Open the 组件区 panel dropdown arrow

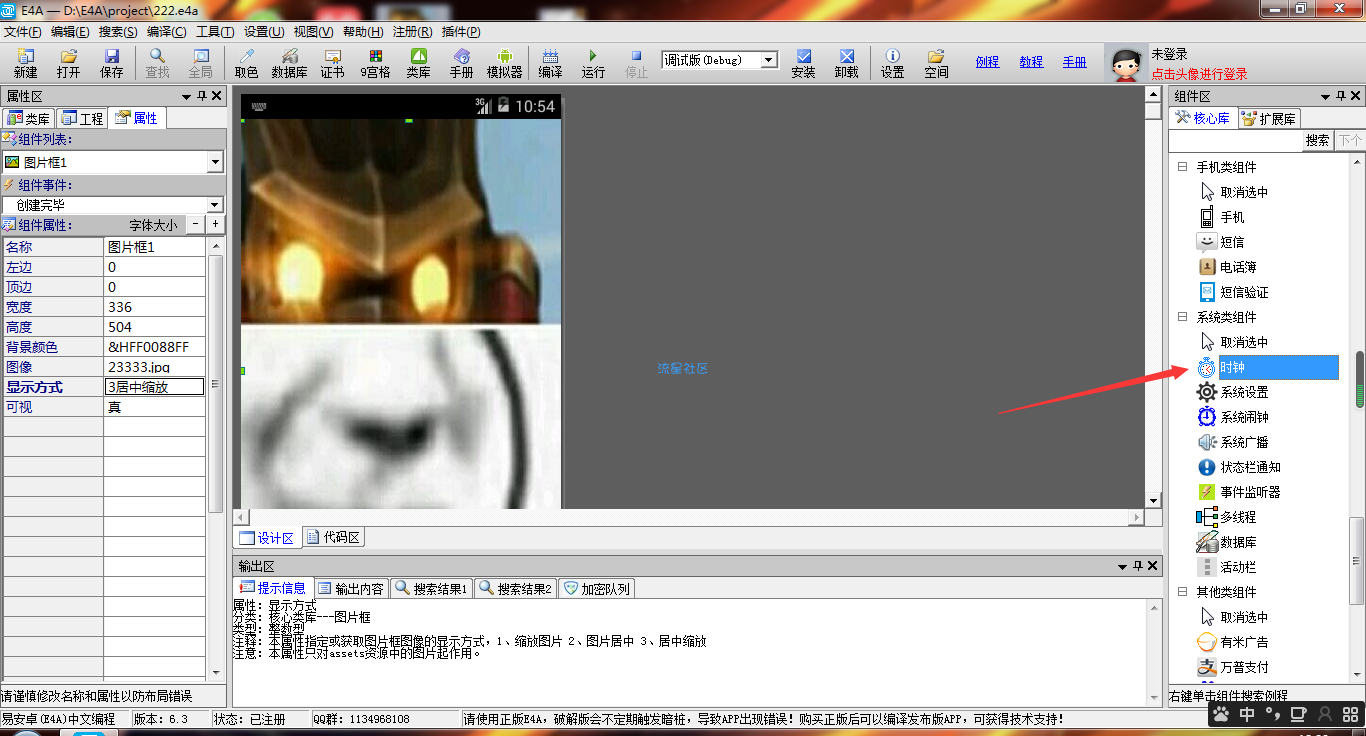coord(1326,96)
